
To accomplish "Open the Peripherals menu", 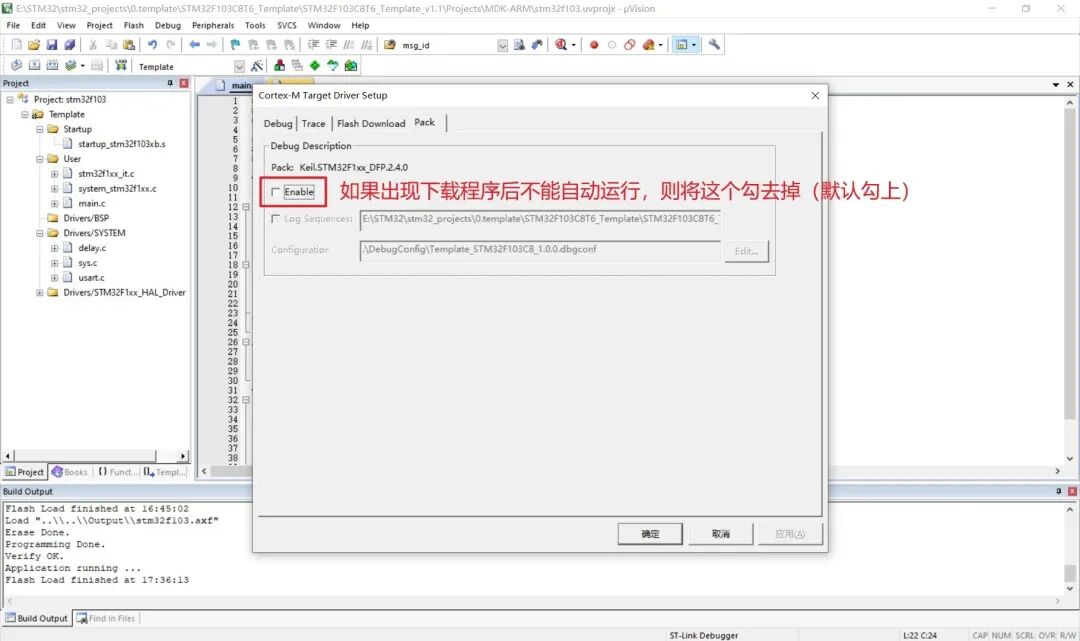I will (x=212, y=25).
